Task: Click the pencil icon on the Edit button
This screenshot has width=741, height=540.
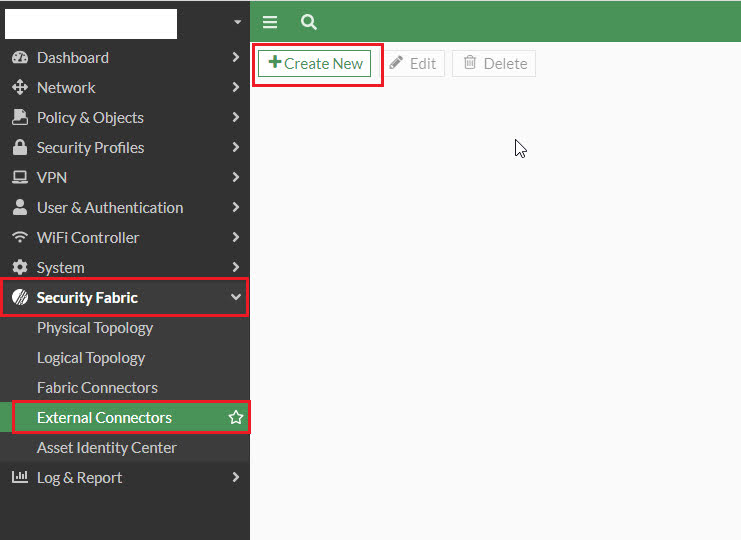Action: pos(396,62)
